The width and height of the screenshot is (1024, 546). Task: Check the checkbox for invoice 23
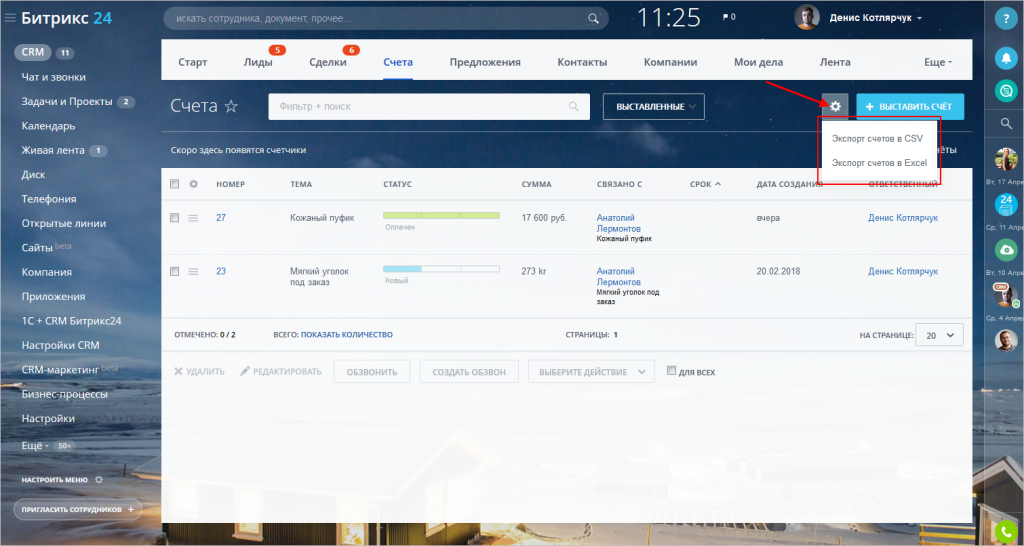174,271
